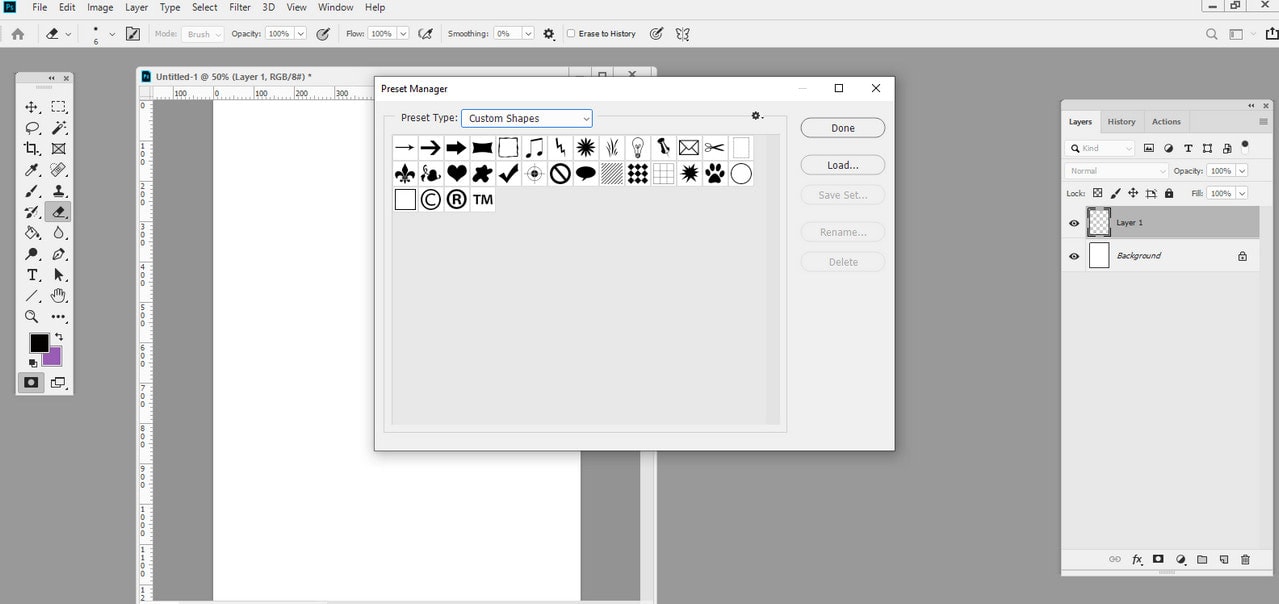Viewport: 1279px width, 604px height.
Task: Open the Normal blend mode dropdown
Action: point(1117,171)
